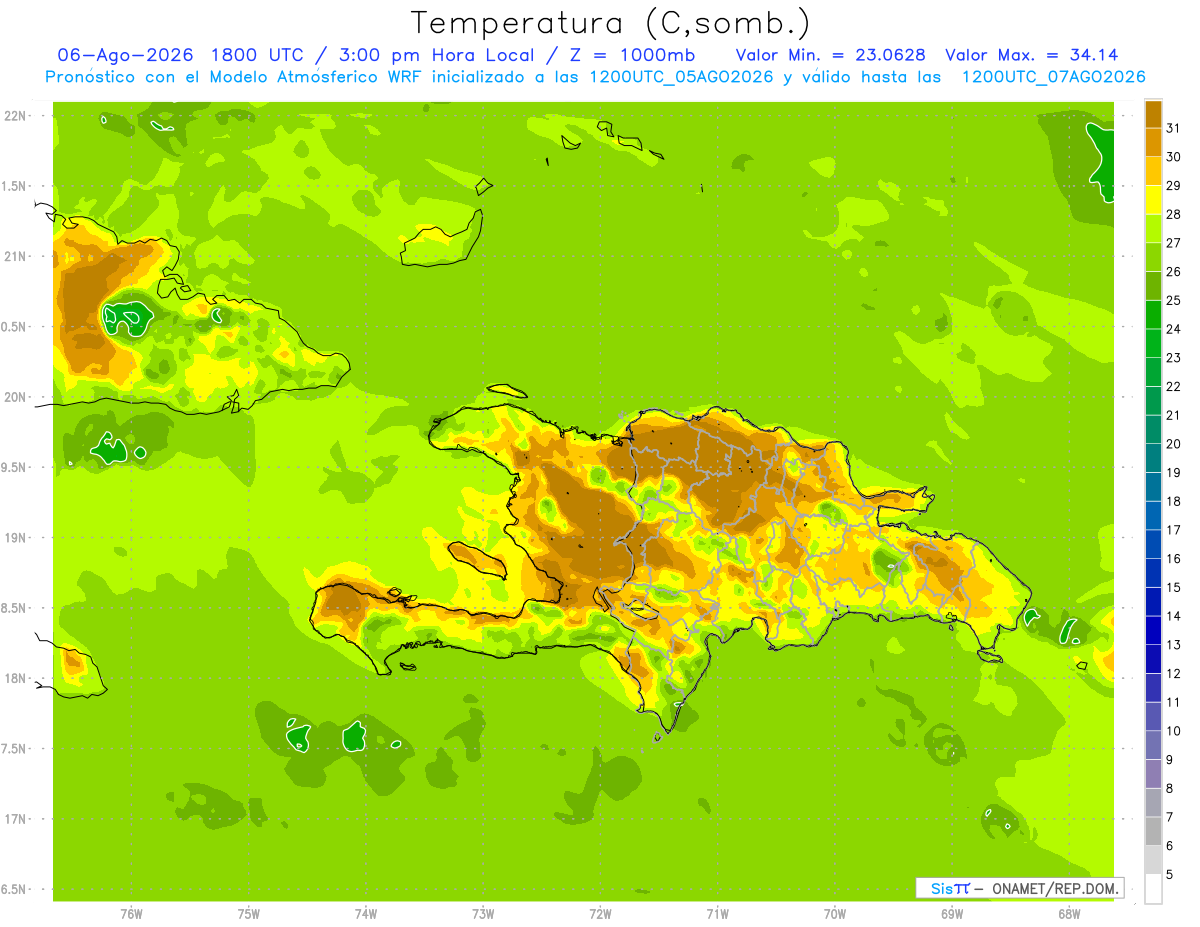
Task: Click the "70W" longitude axis label
Action: [834, 914]
